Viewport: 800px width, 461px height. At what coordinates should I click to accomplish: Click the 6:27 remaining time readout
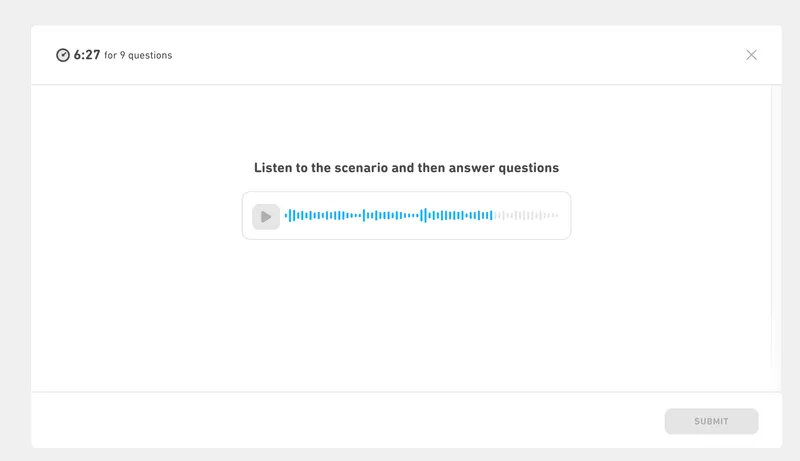click(87, 55)
